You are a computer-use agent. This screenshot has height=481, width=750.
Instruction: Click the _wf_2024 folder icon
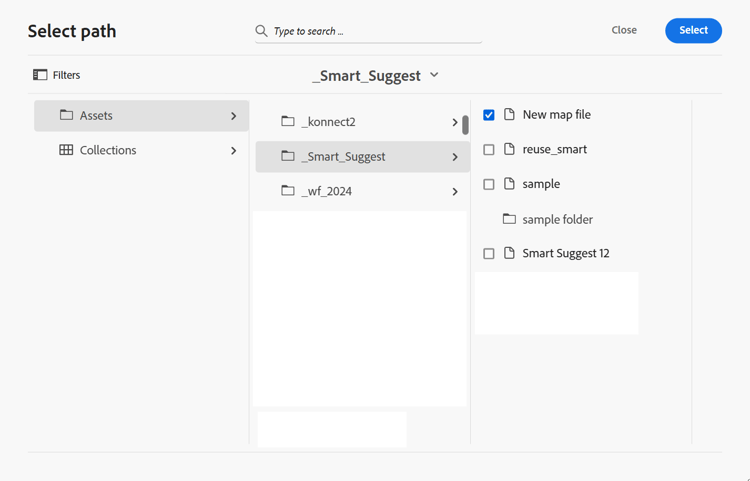coord(288,191)
